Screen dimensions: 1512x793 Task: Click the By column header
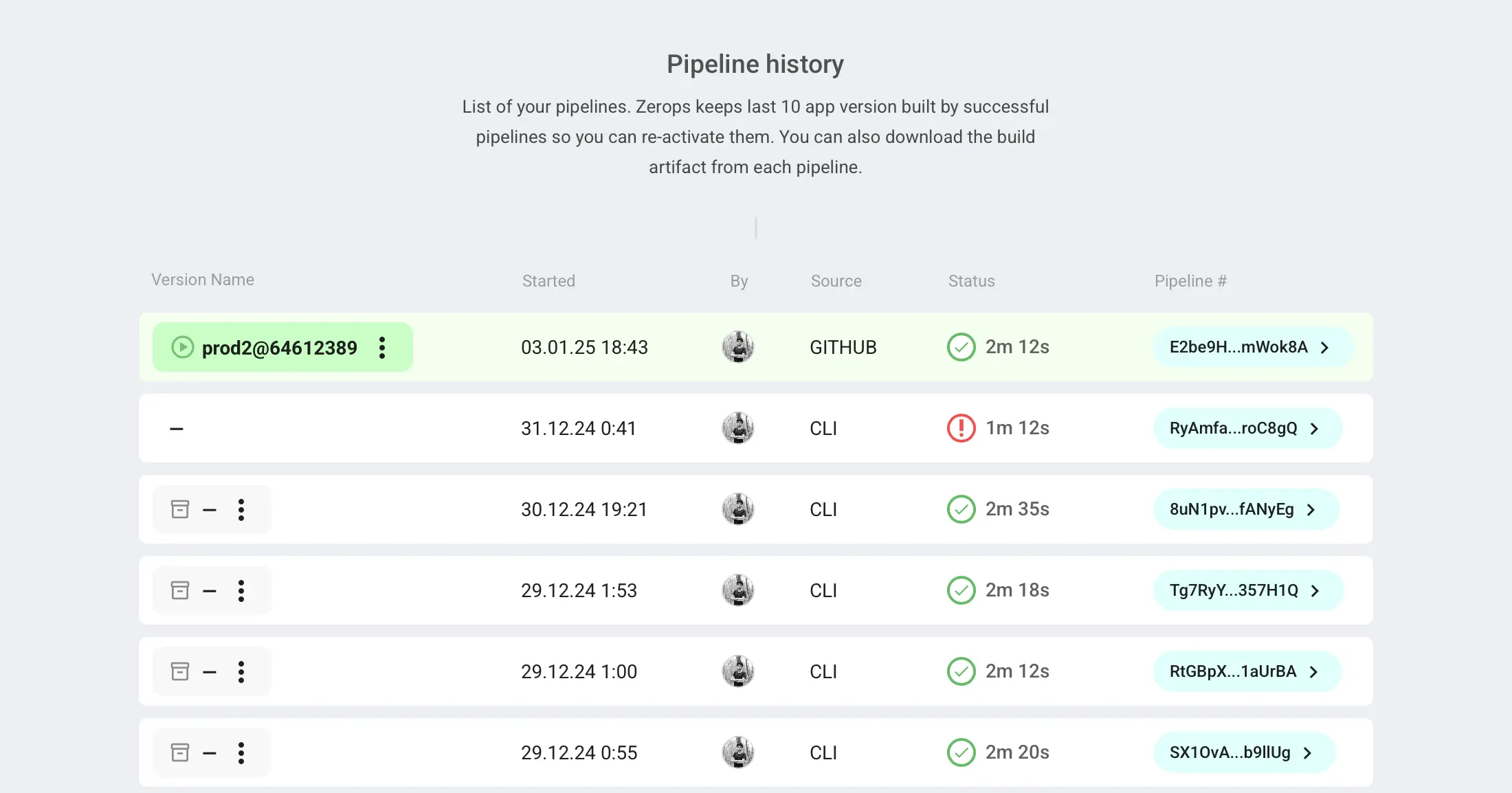[739, 281]
